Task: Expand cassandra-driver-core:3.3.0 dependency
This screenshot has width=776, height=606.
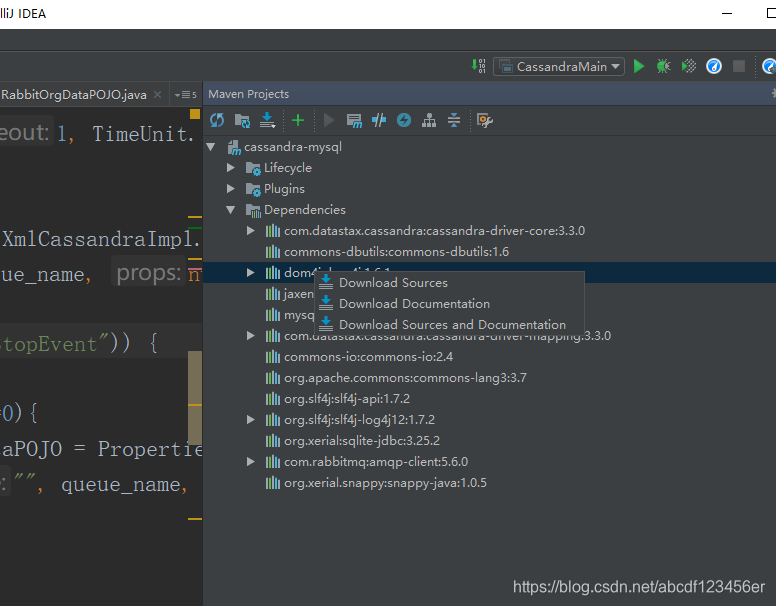Action: coord(251,231)
